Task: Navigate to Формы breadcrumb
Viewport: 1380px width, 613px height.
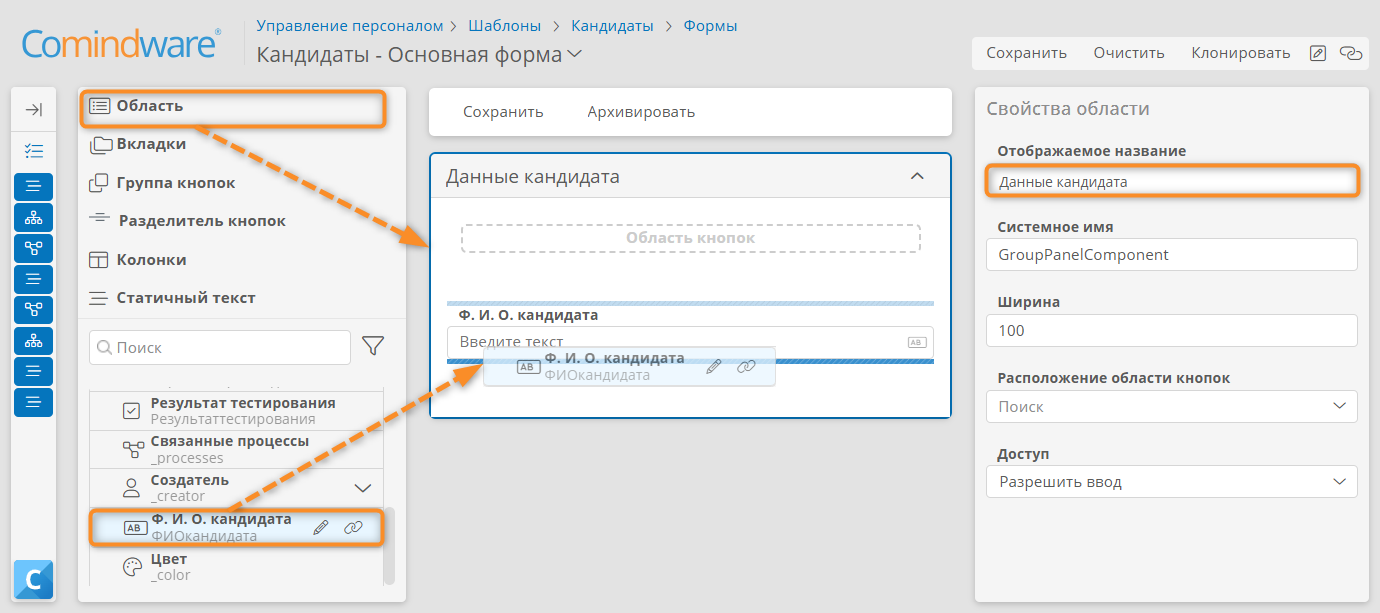Action: (x=710, y=26)
